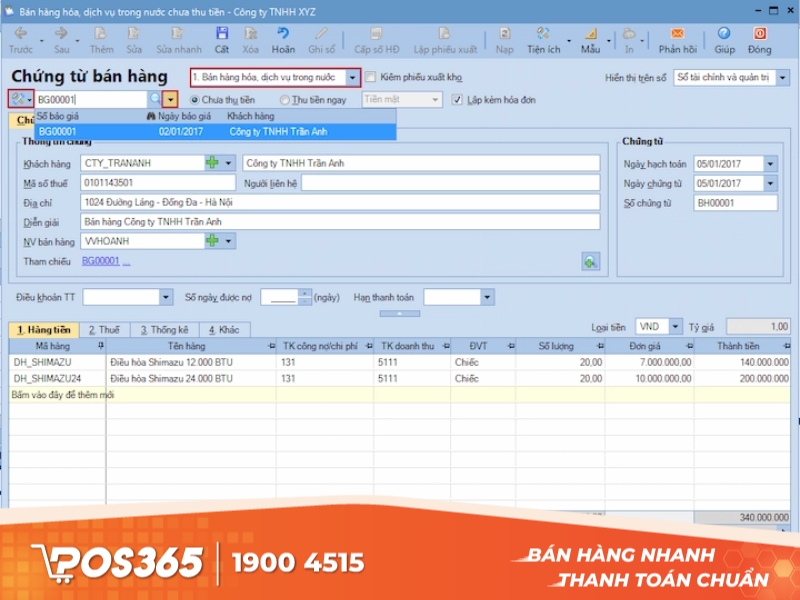Viewport: 800px width, 600px height.
Task: Switch to the 2. Thuế tab
Action: pyautogui.click(x=106, y=328)
